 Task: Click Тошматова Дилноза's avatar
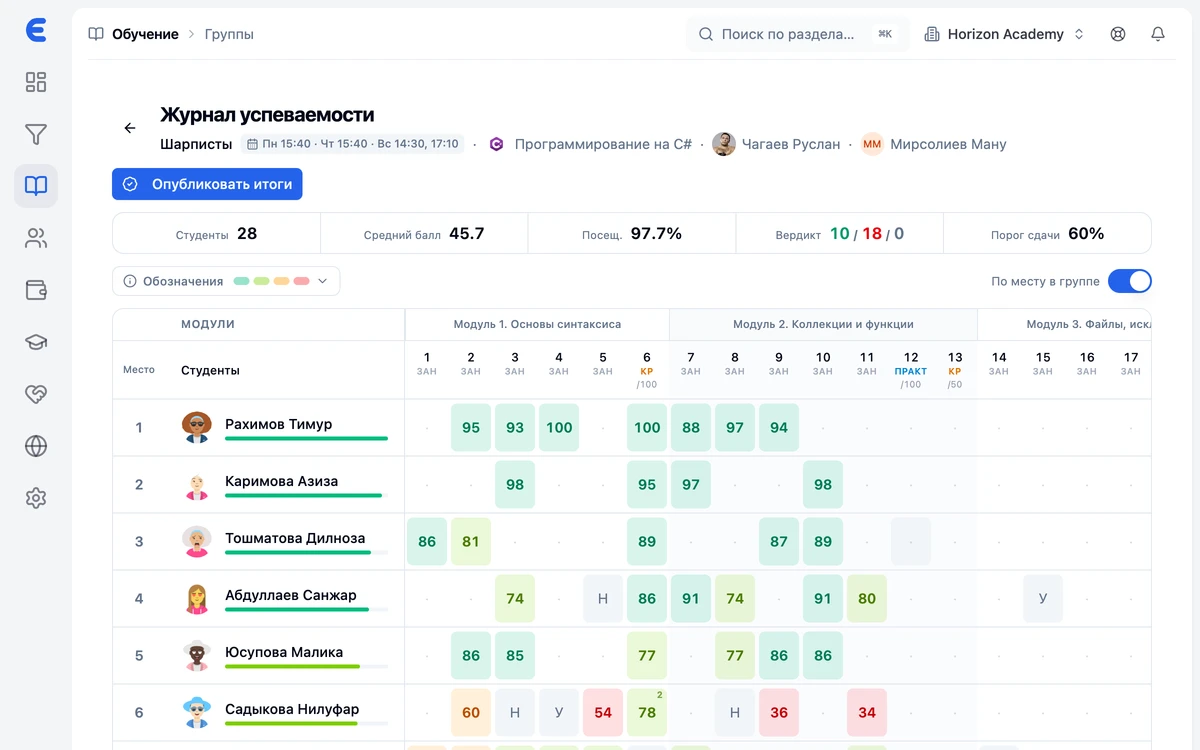pos(197,541)
